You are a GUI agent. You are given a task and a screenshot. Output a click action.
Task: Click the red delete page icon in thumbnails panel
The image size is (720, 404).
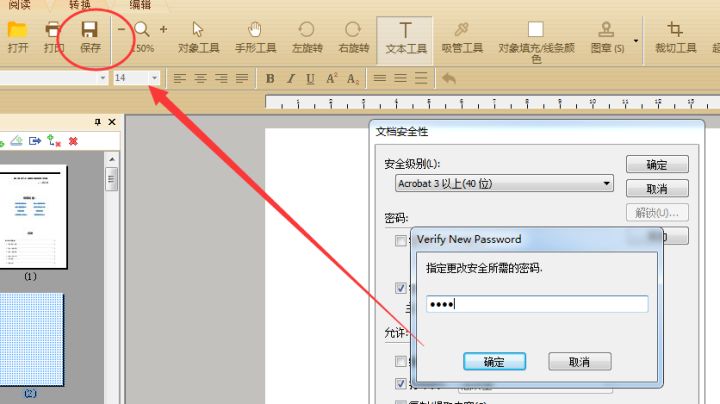[73, 141]
